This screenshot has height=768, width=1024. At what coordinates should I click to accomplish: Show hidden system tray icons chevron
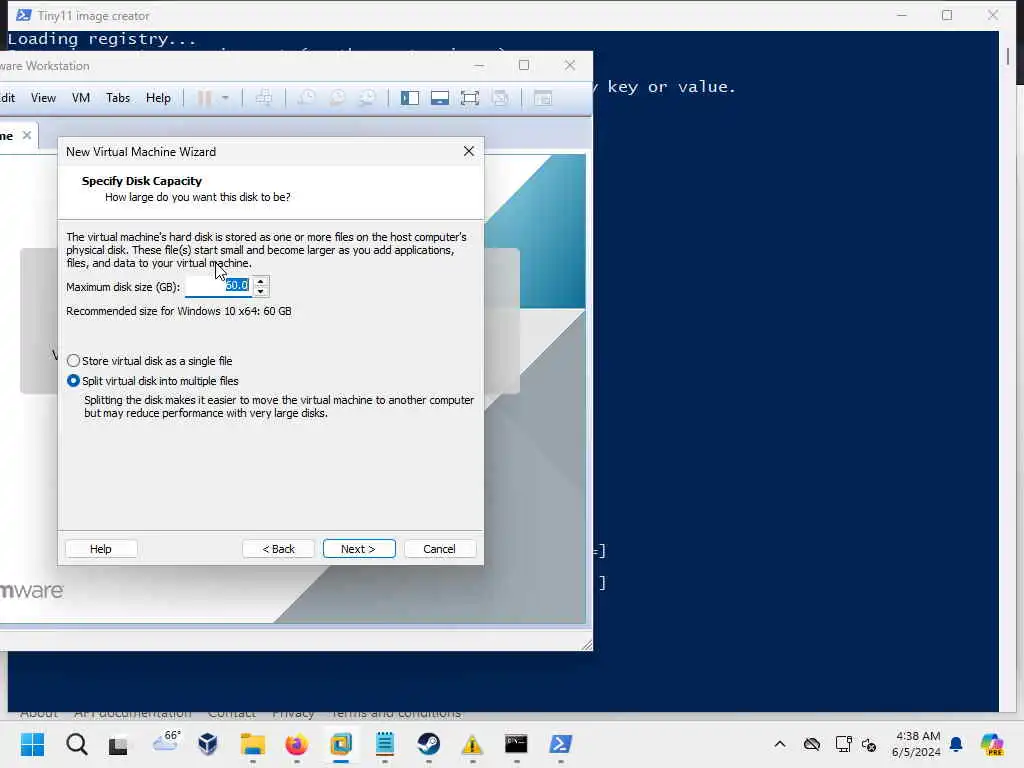pyautogui.click(x=780, y=744)
